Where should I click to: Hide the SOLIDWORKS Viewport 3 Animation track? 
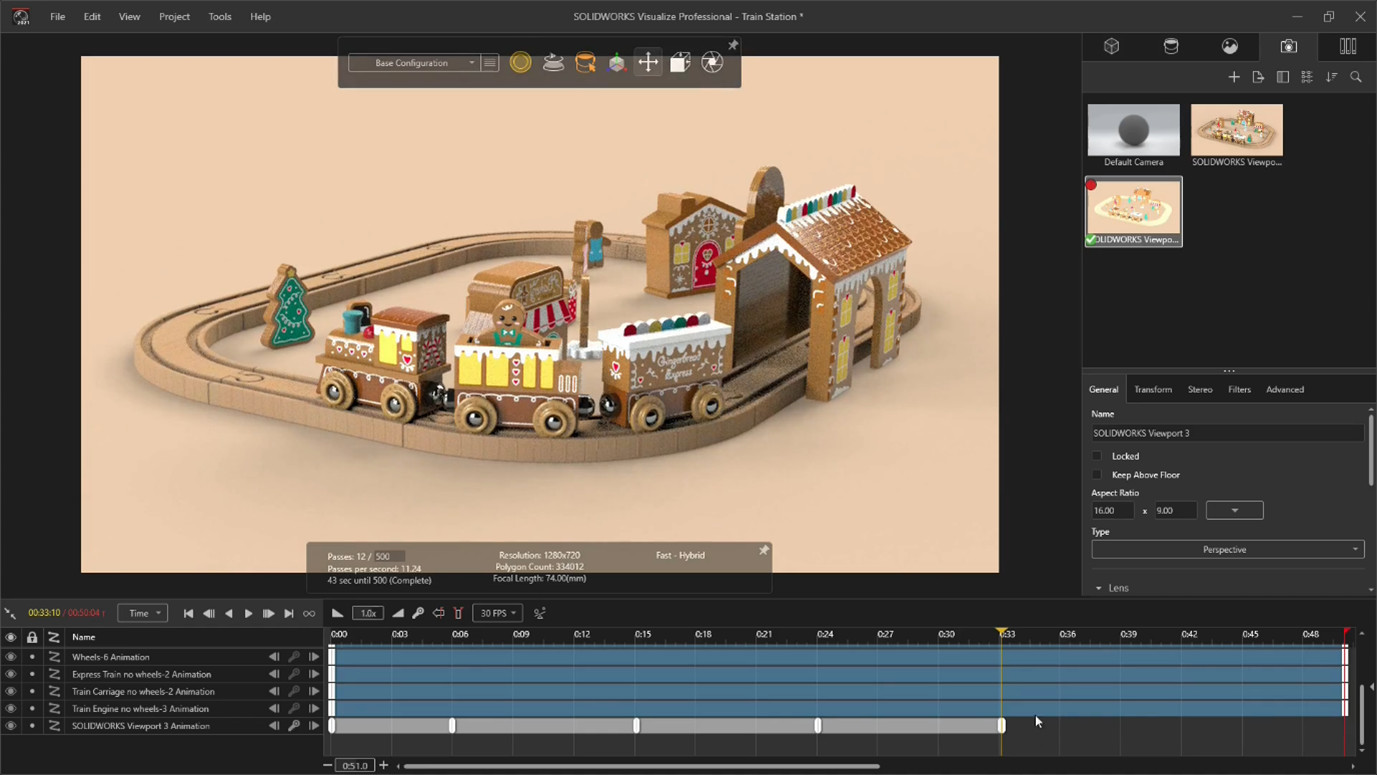(x=10, y=726)
